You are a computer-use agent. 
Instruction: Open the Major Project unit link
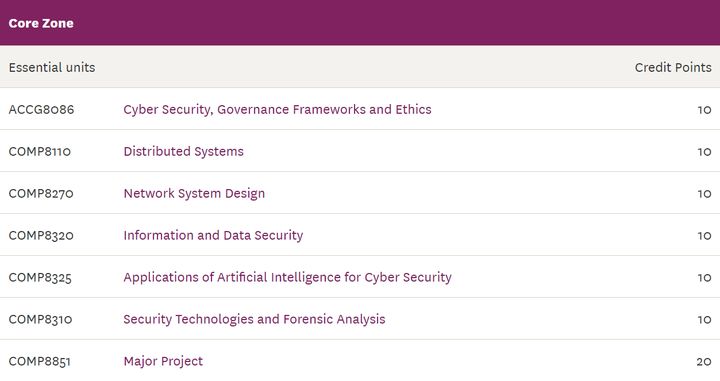163,361
